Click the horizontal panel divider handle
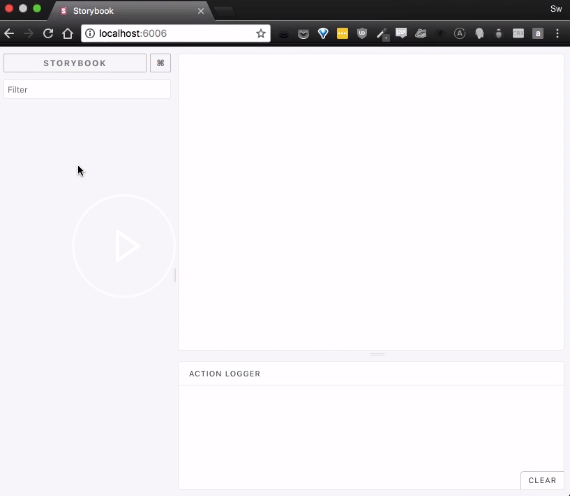 [377, 354]
